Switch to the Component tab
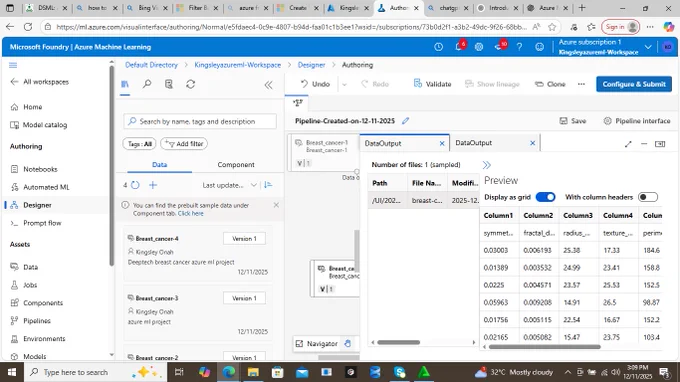Screen dimensions: 680x382 (x=236, y=165)
